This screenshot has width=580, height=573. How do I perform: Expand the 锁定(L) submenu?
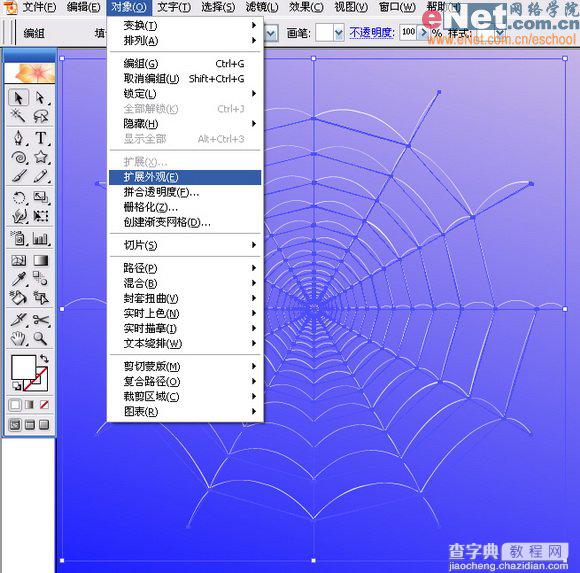tap(185, 94)
